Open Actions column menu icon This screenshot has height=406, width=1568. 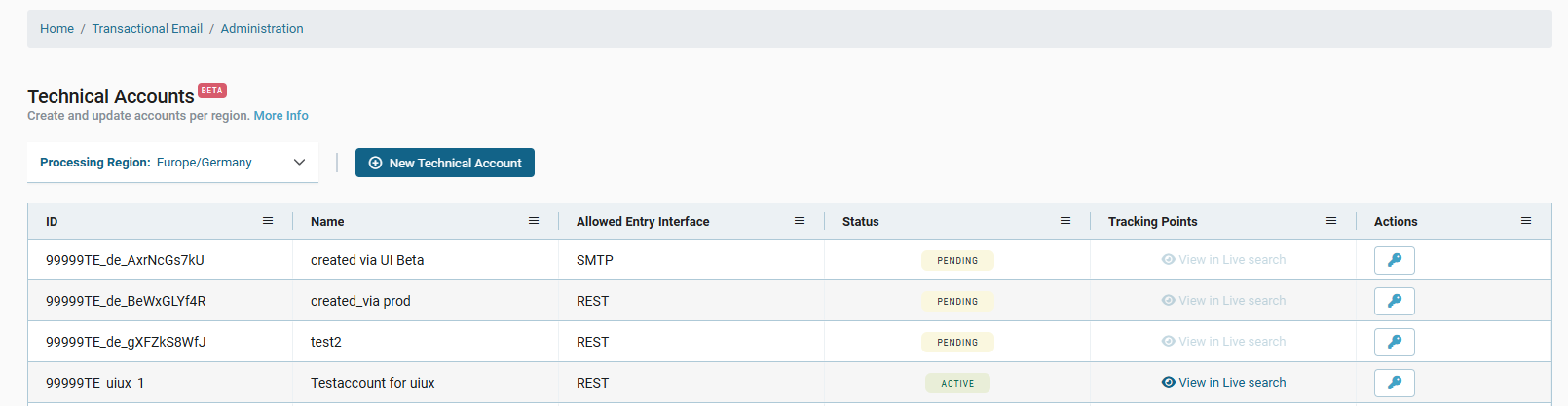tap(1526, 221)
